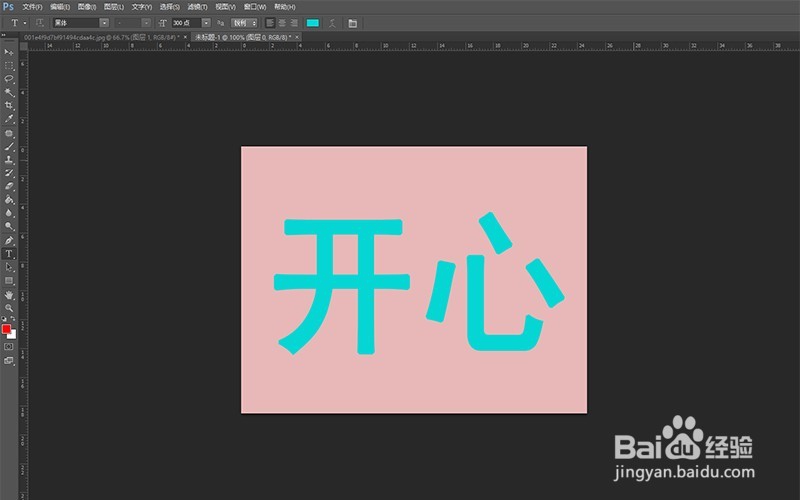800x500 pixels.
Task: Open font family dropdown 黑体
Action: point(81,23)
